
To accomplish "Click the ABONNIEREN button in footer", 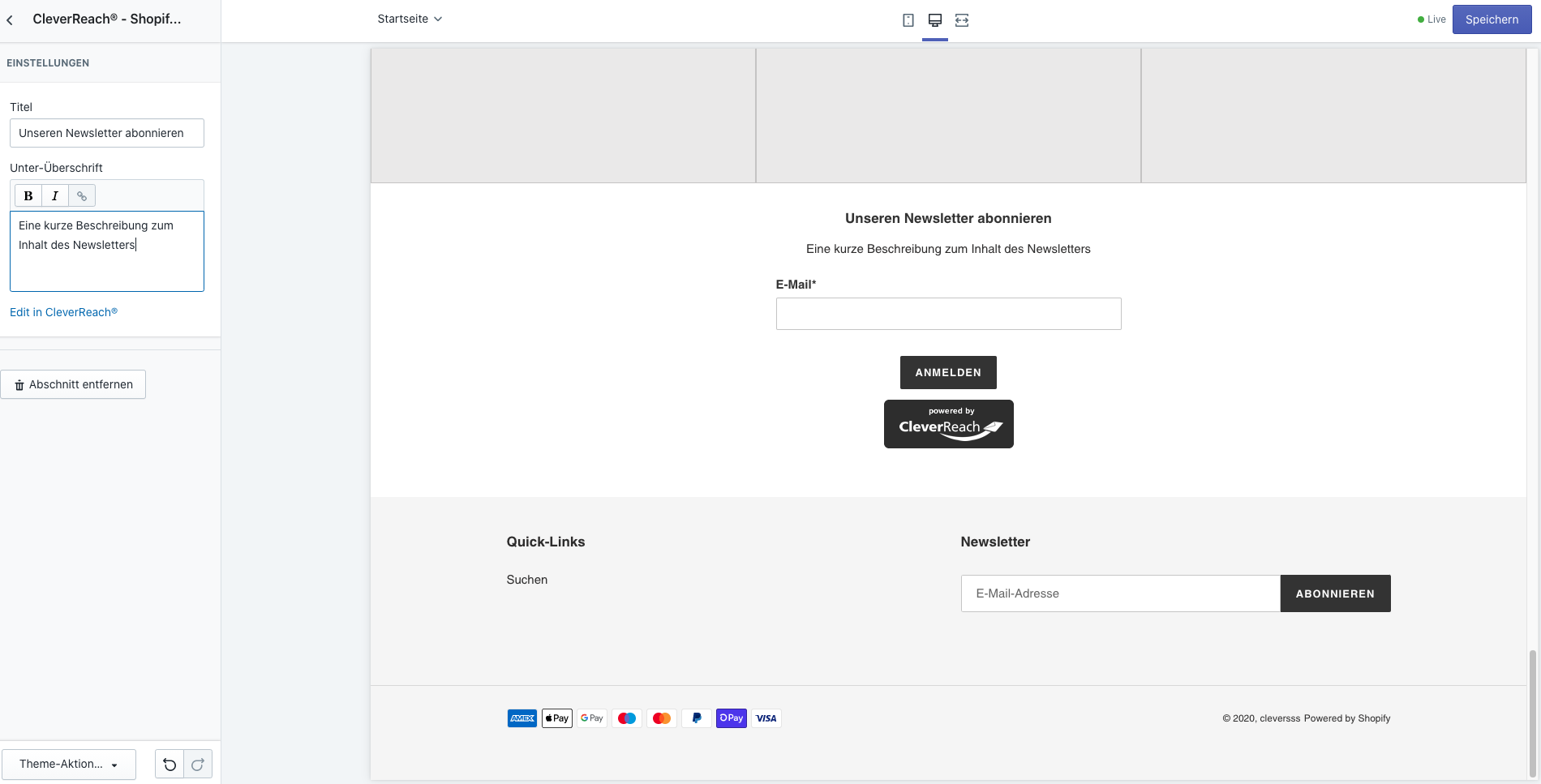I will point(1335,593).
